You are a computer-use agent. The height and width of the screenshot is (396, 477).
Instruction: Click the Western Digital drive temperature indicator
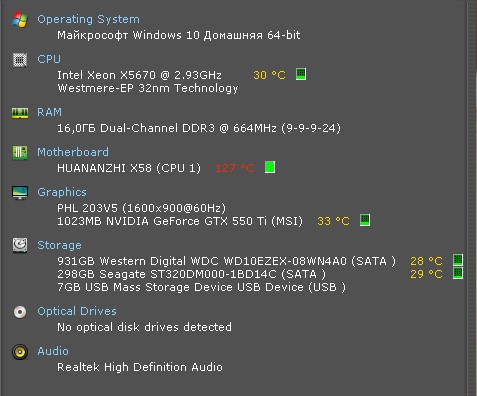click(458, 260)
